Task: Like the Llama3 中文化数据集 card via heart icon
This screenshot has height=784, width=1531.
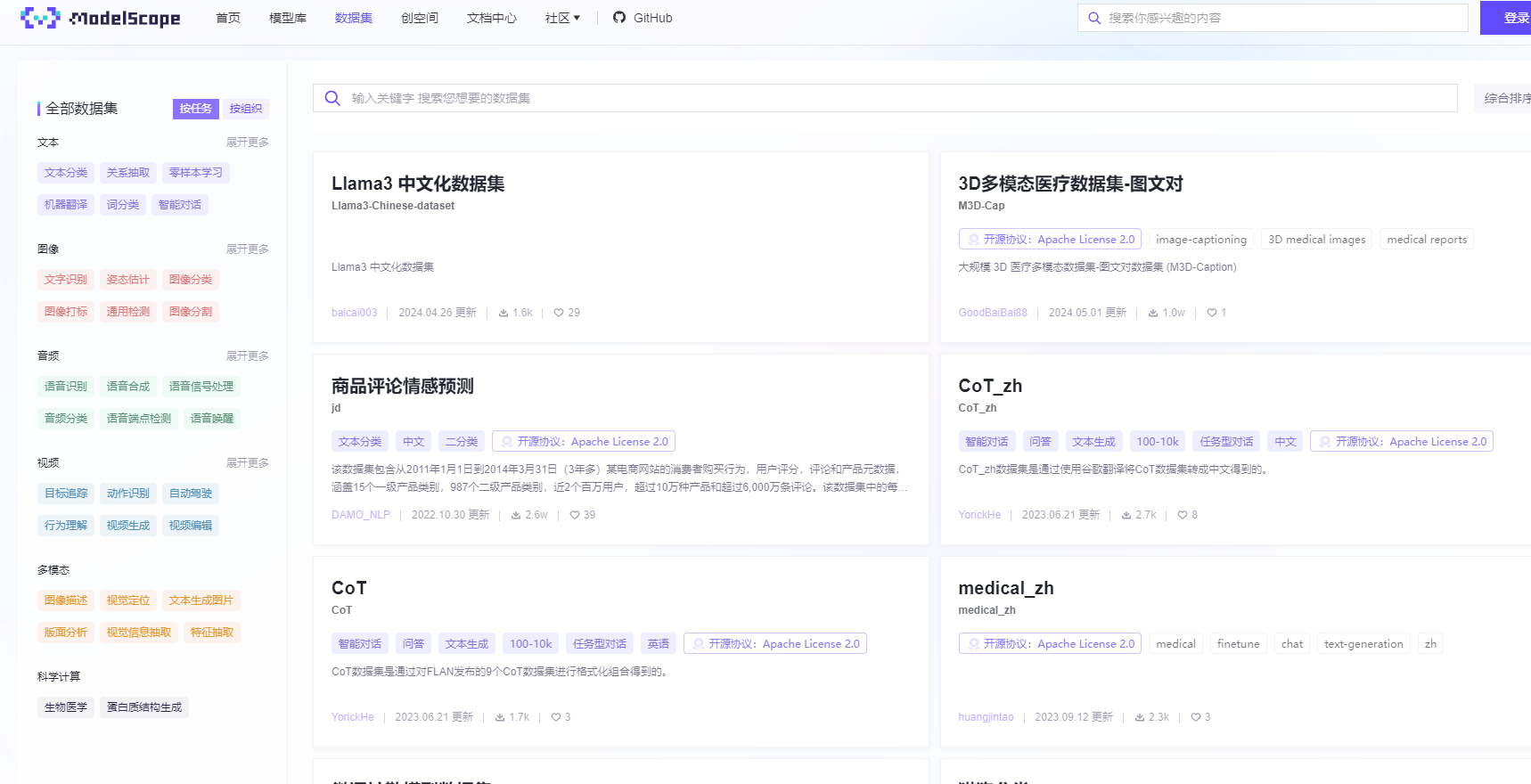Action: [559, 313]
